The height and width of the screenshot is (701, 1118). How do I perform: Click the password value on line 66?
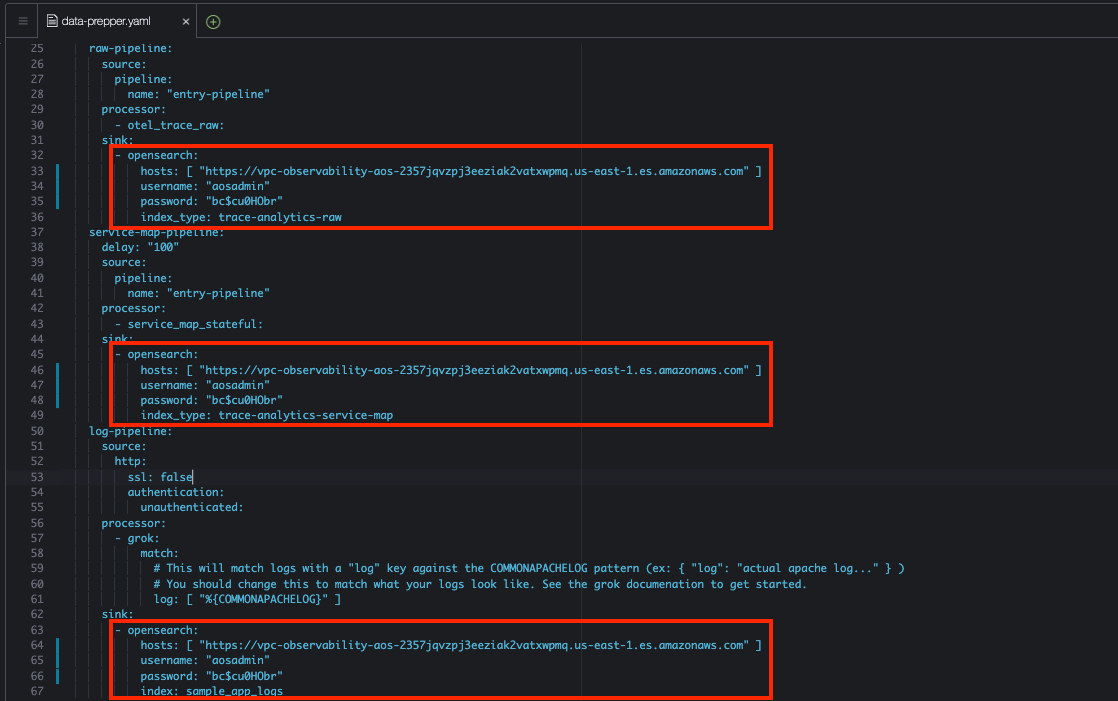coord(244,676)
